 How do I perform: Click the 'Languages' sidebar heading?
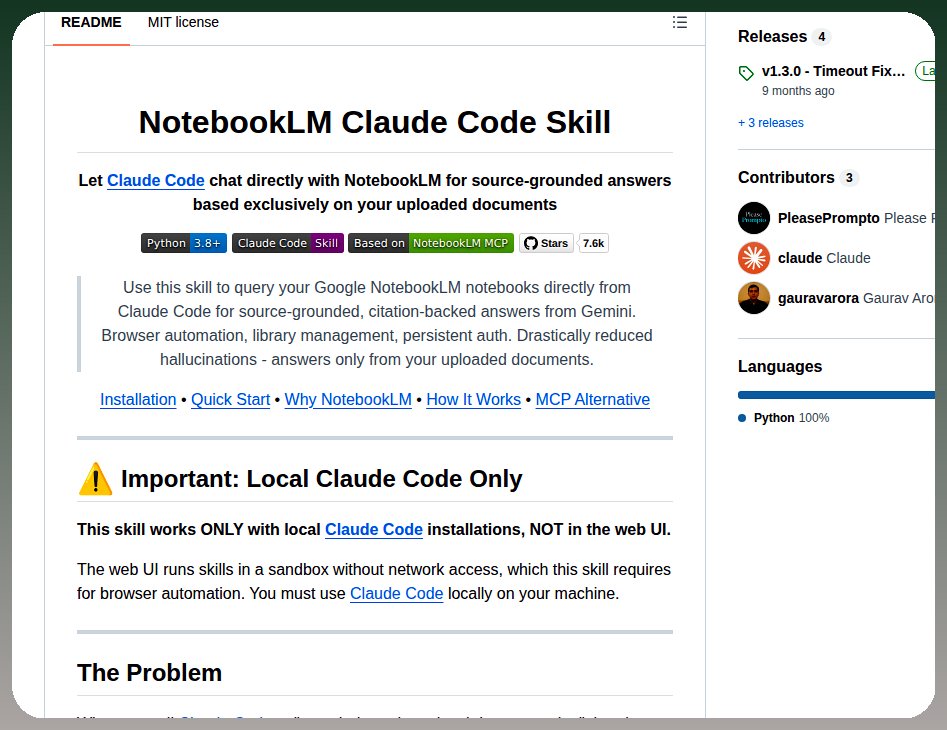(780, 367)
